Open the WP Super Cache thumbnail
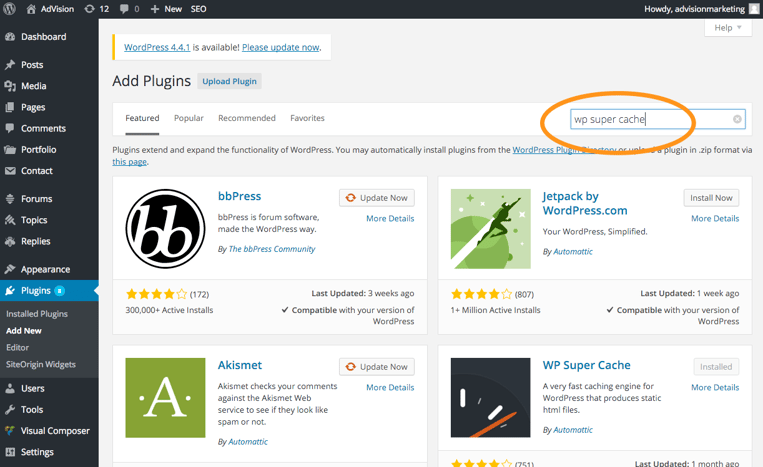Viewport: 763px width, 467px height. click(490, 398)
